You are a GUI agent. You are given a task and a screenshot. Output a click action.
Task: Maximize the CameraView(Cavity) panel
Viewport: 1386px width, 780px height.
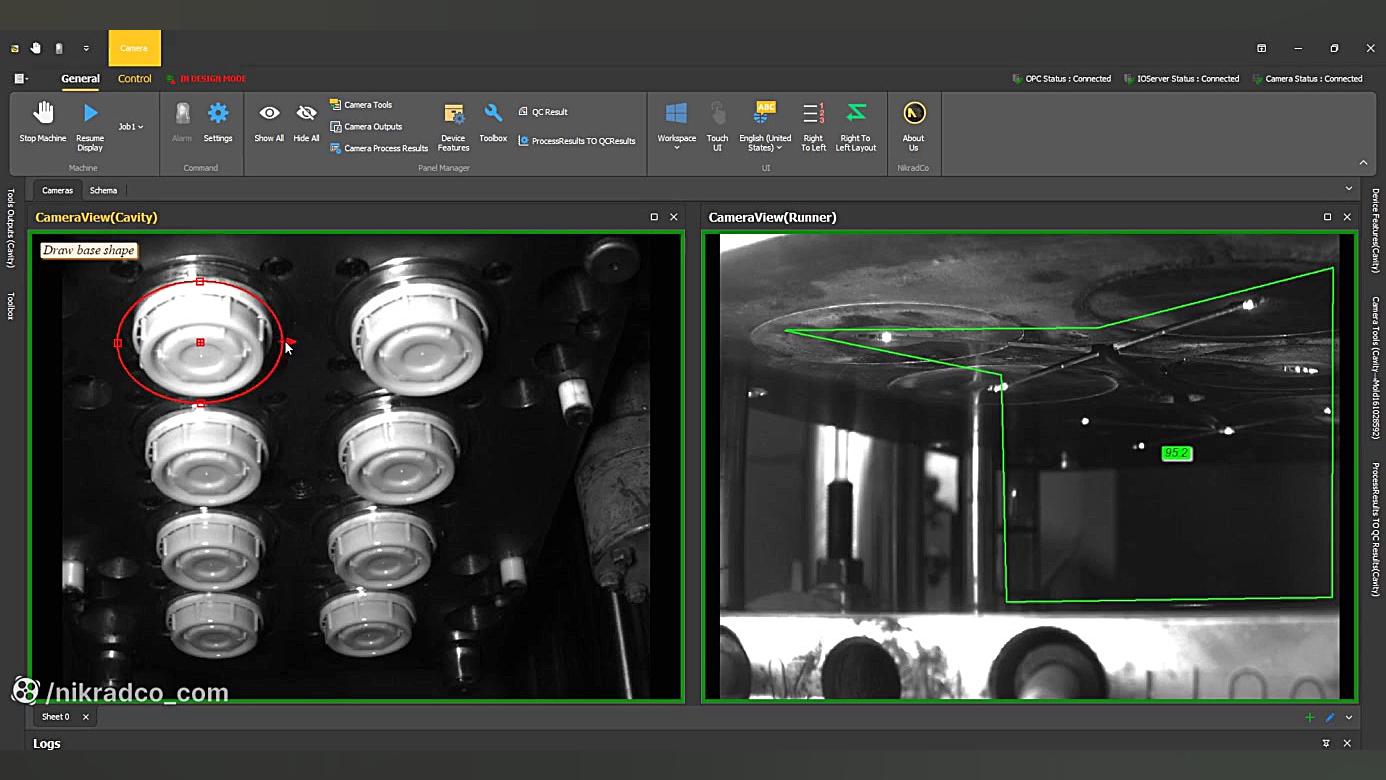[654, 217]
